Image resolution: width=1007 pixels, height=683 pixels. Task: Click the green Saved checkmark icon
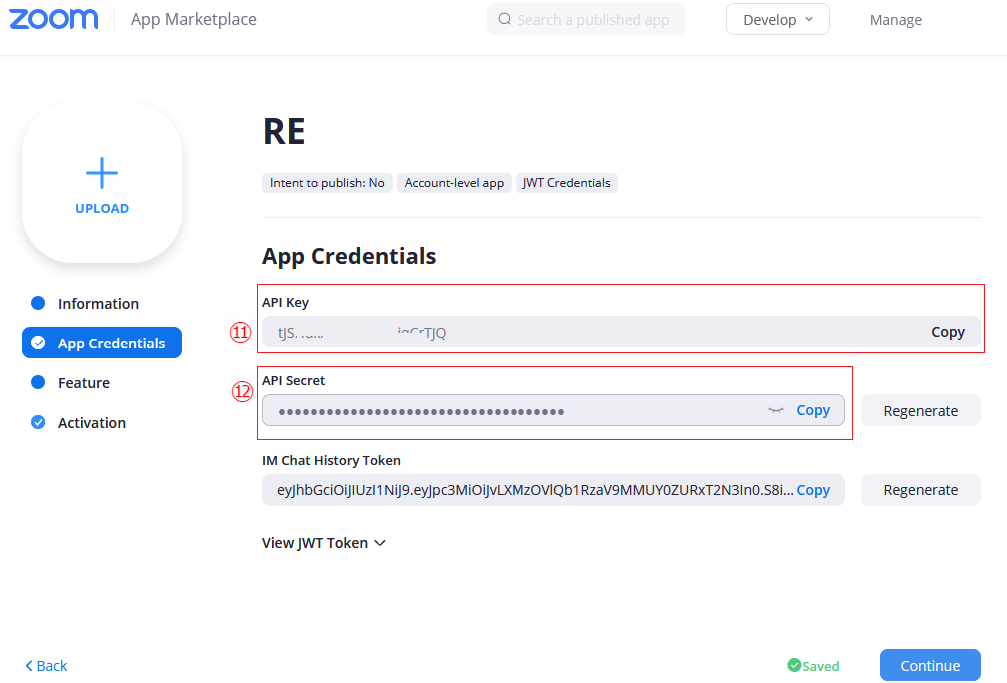[x=794, y=665]
